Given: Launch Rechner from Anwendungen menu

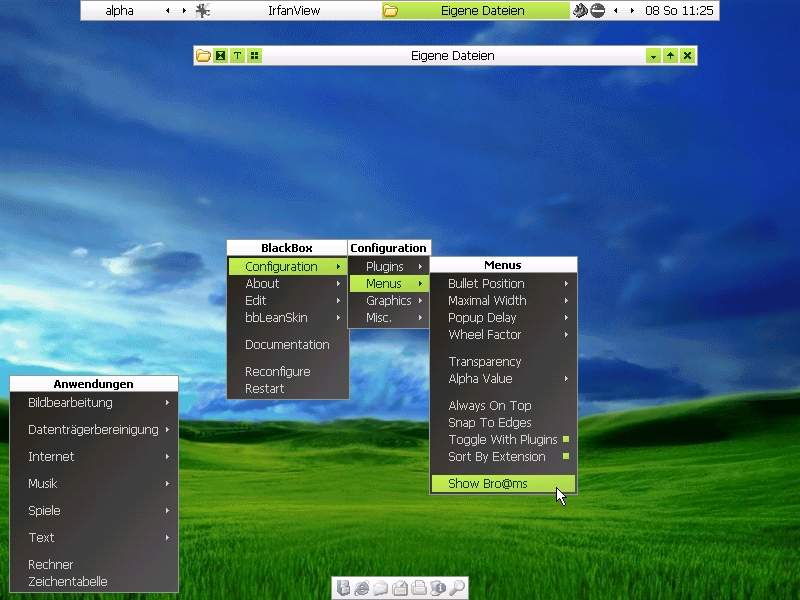Looking at the screenshot, I should click(94, 565).
